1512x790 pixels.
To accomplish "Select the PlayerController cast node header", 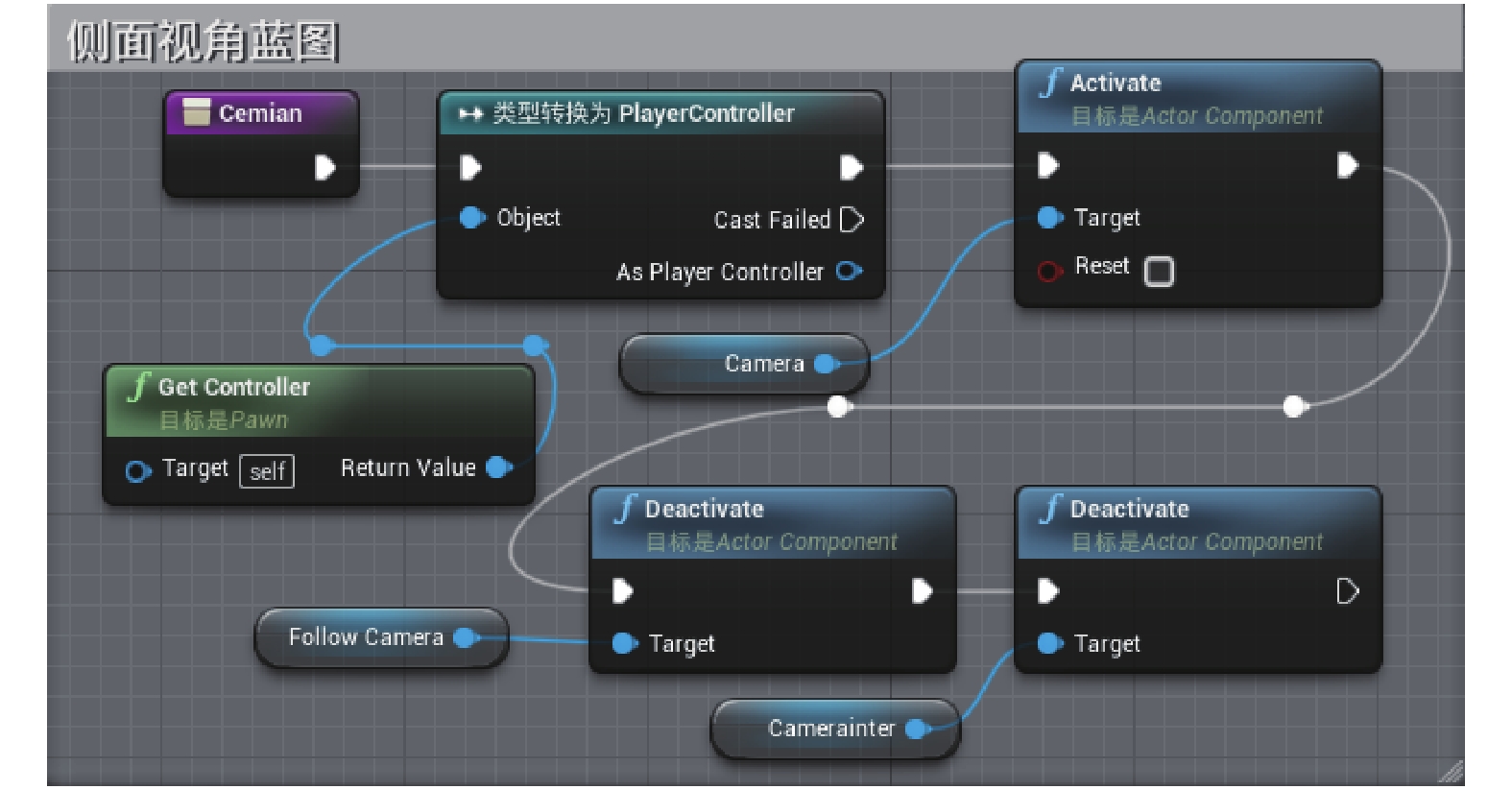I will coord(660,113).
